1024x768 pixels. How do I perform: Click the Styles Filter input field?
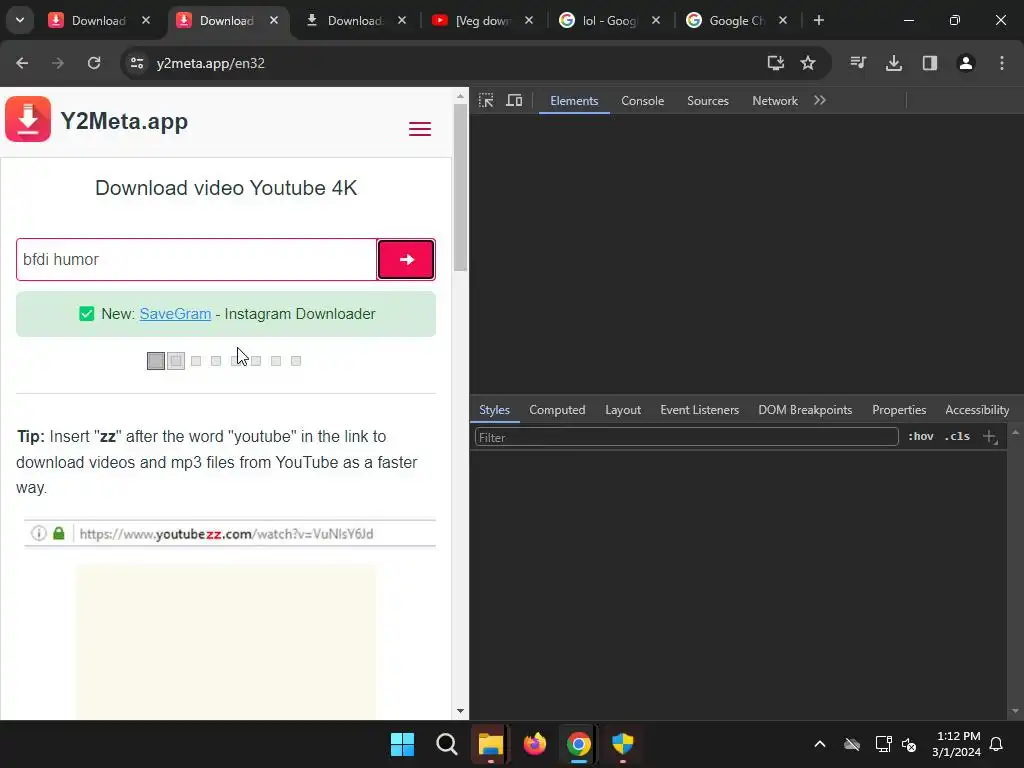pos(686,437)
